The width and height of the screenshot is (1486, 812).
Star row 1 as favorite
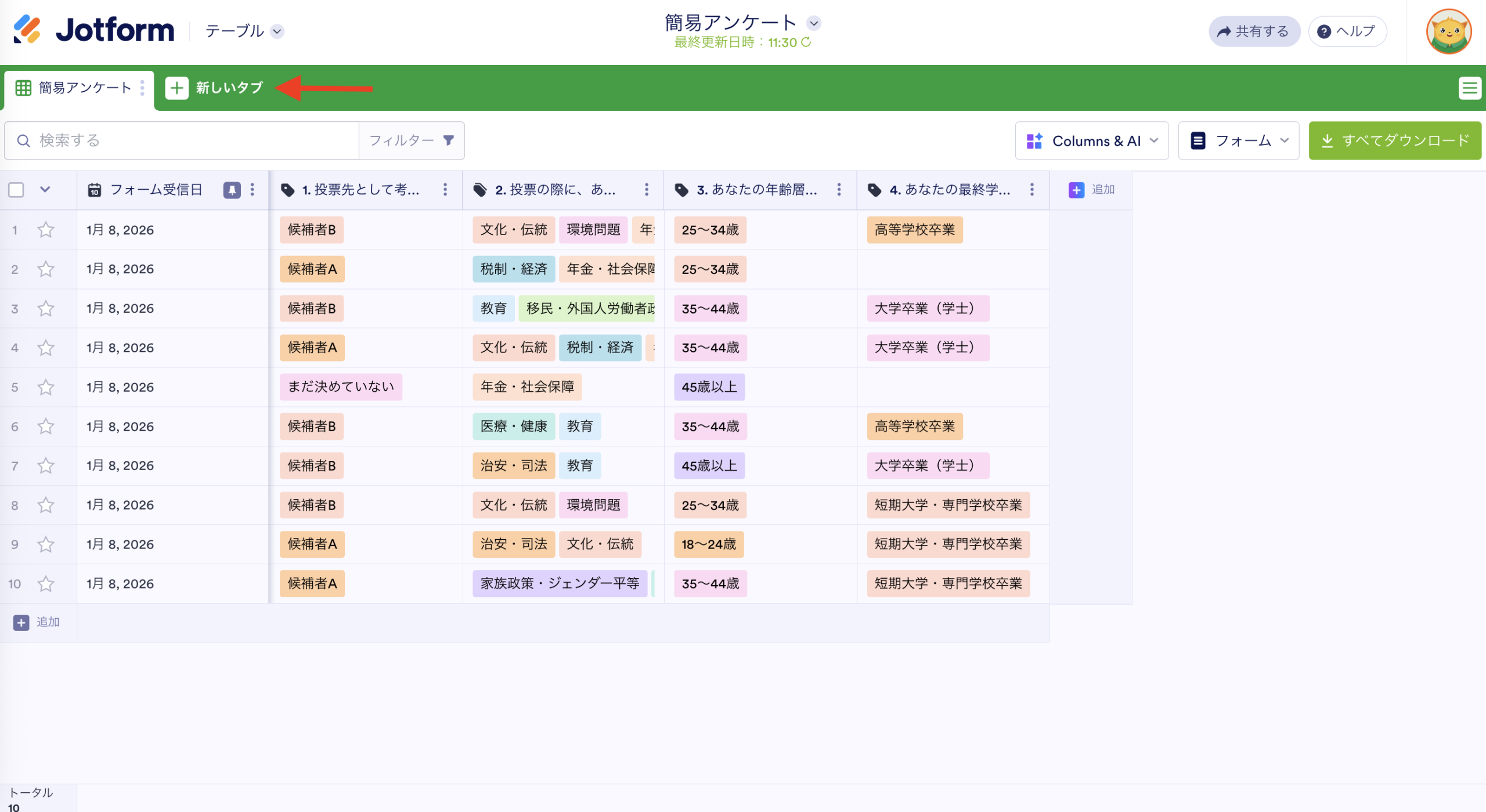45,230
